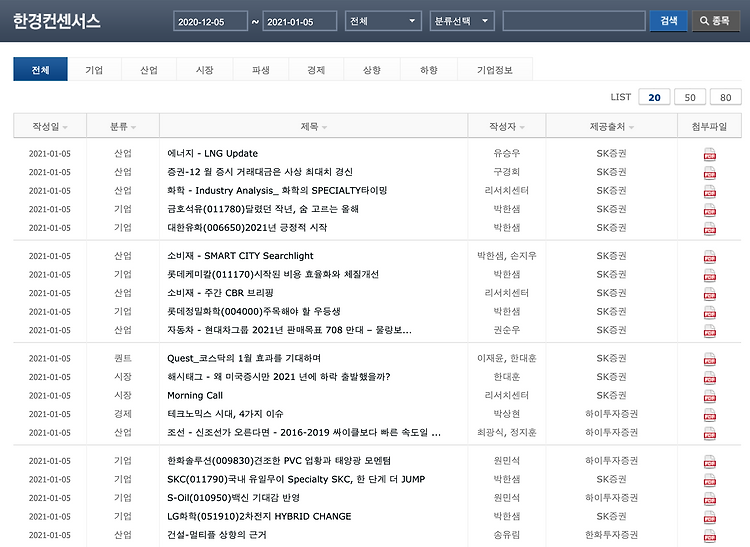The image size is (750, 547).
Task: Click 퀀트 category cell
Action: coord(123,359)
